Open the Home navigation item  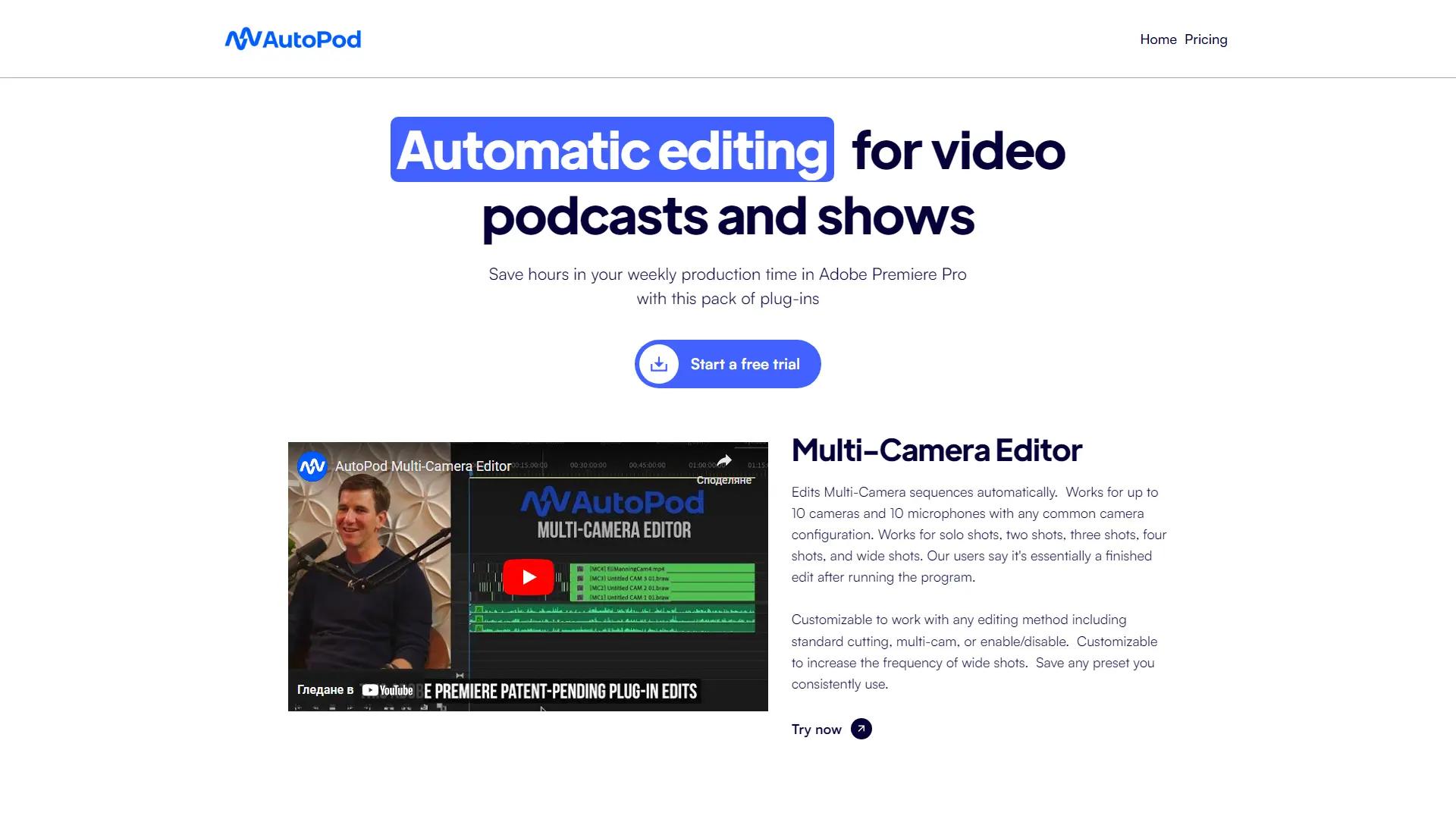pos(1158,39)
